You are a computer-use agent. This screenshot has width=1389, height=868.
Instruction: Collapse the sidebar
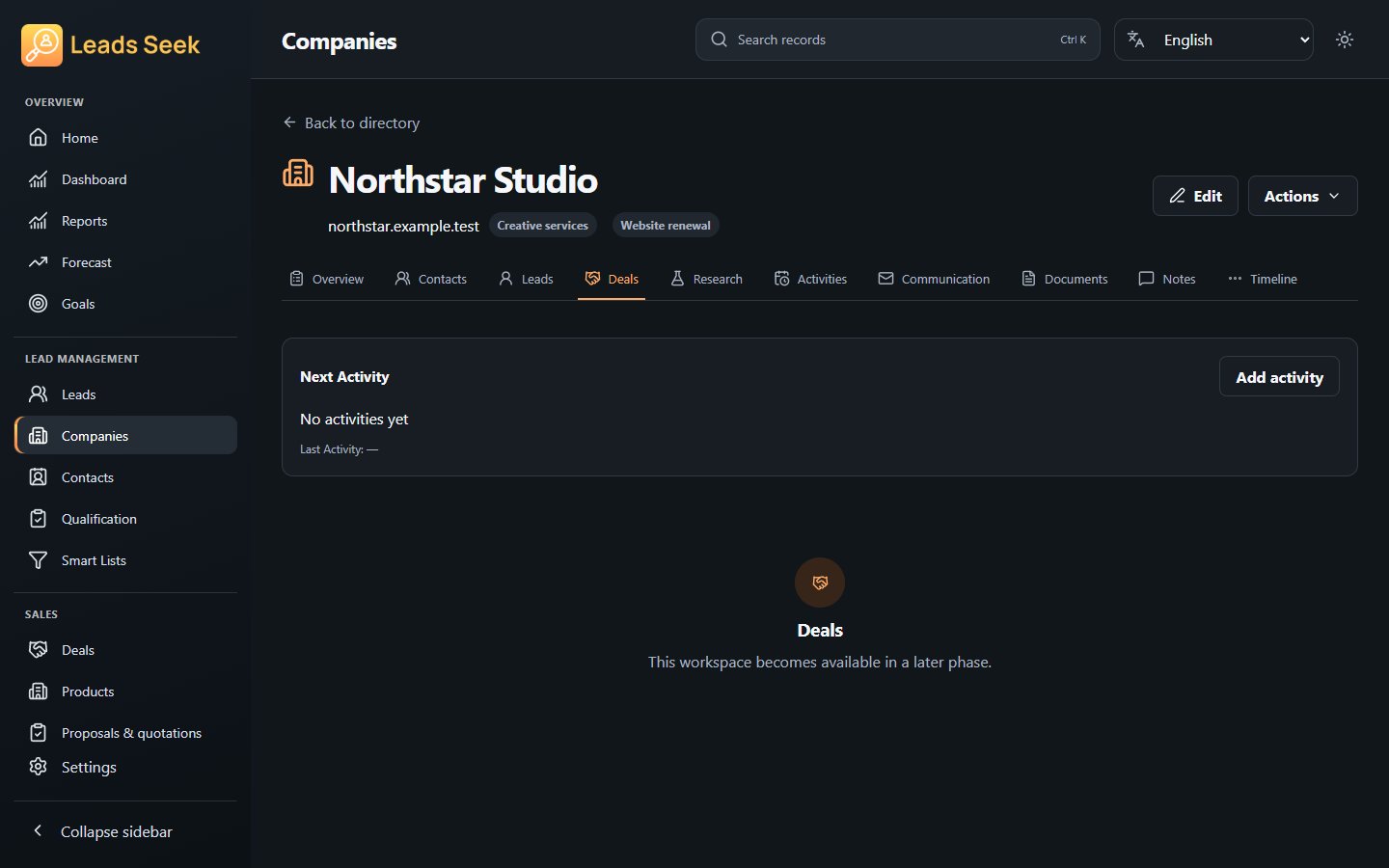click(x=125, y=831)
